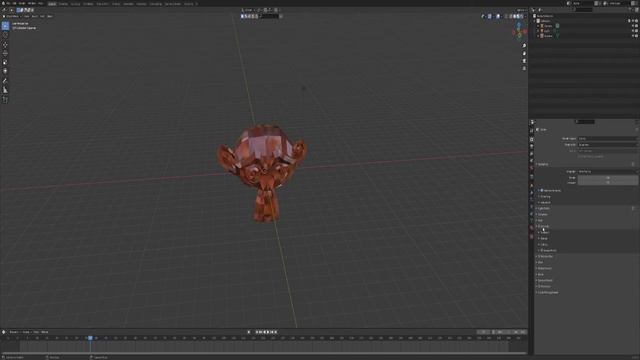Viewport: 640px width, 360px height.
Task: Collapse the Sampling panel
Action: click(543, 164)
